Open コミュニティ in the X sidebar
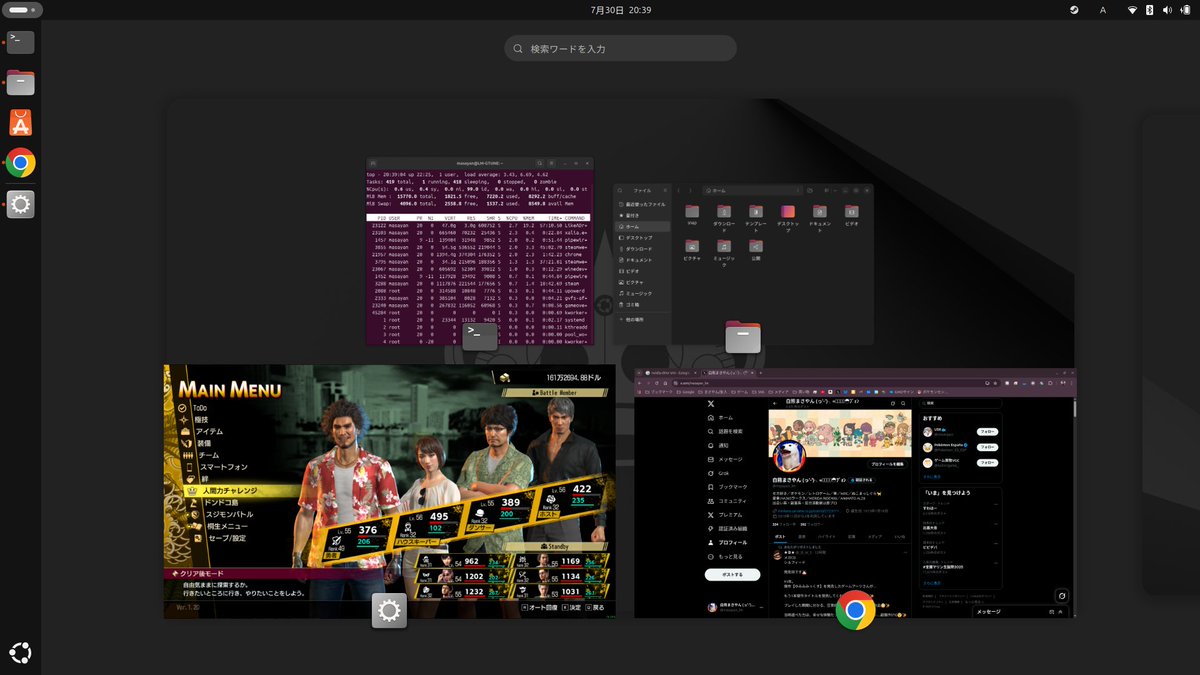This screenshot has height=675, width=1200. [729, 501]
